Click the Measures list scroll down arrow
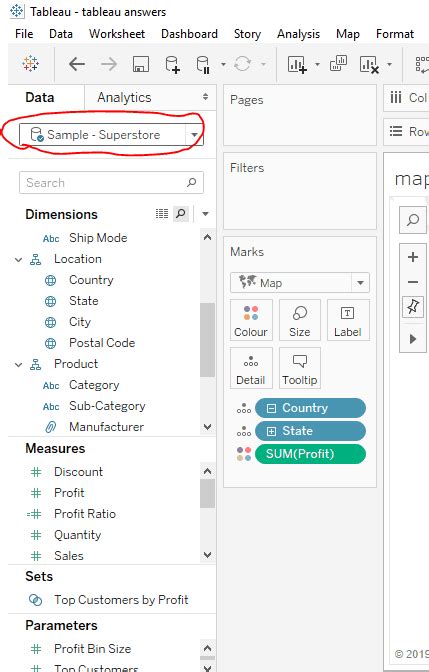Image resolution: width=429 pixels, height=672 pixels. 207,555
